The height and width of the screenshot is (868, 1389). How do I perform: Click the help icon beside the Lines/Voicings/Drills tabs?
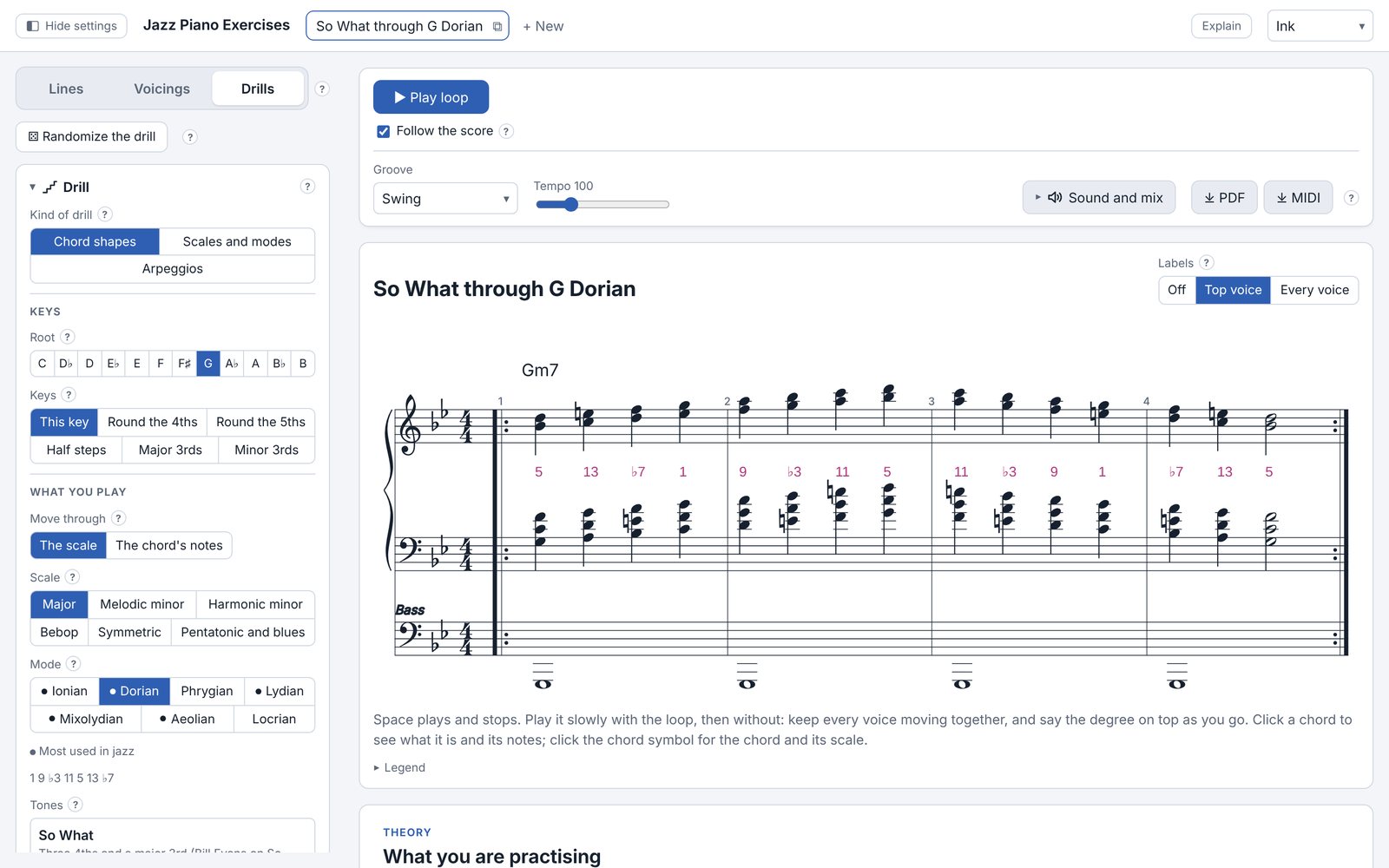click(322, 89)
